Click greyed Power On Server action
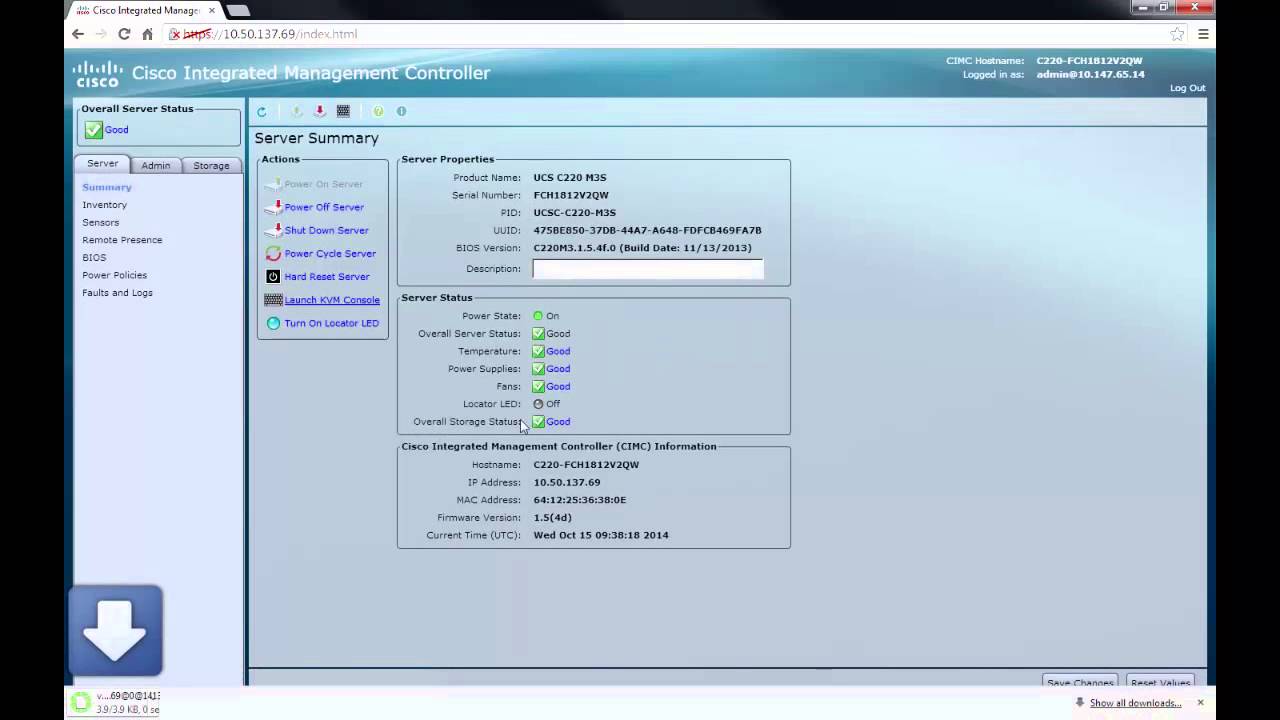The height and width of the screenshot is (720, 1280). click(323, 184)
